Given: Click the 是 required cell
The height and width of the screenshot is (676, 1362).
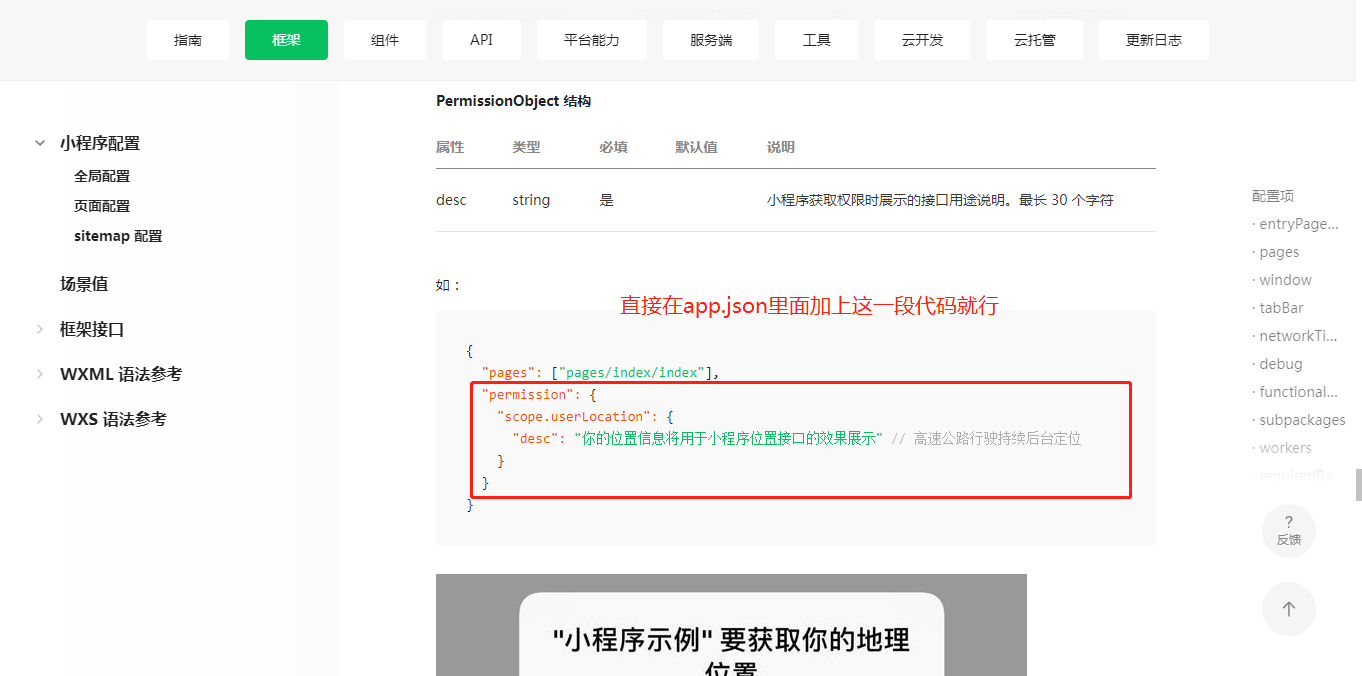Looking at the screenshot, I should click(606, 200).
